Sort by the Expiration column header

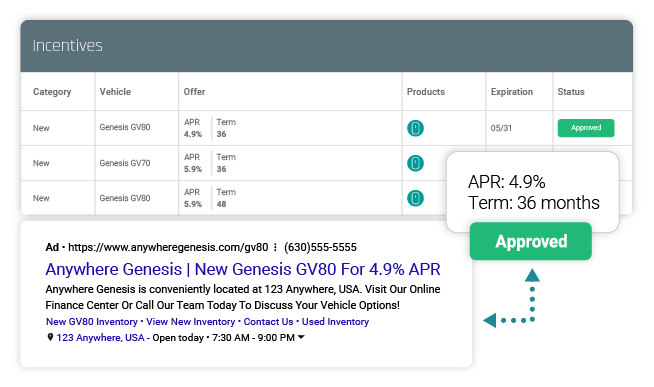(512, 92)
